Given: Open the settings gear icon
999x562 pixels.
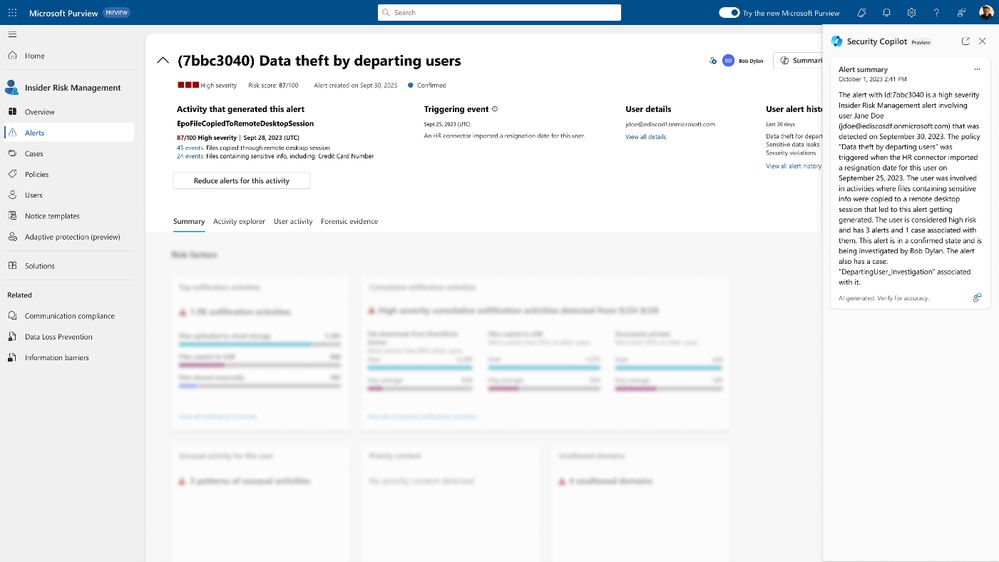Looking at the screenshot, I should [x=911, y=13].
